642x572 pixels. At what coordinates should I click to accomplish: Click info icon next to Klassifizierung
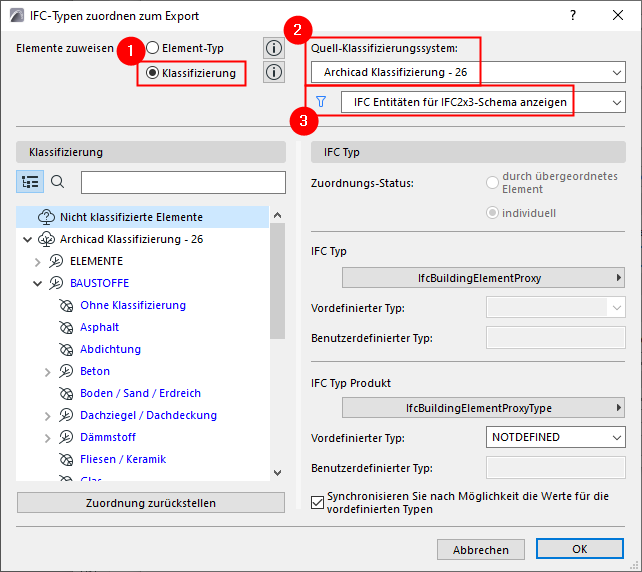pos(274,72)
